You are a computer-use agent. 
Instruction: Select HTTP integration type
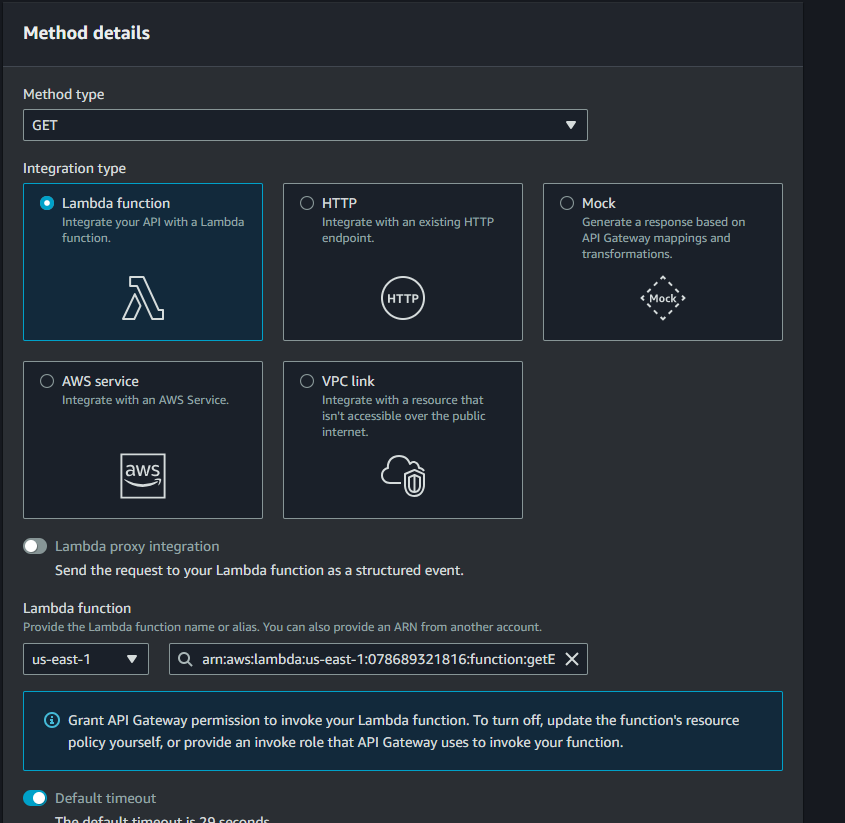(x=307, y=203)
